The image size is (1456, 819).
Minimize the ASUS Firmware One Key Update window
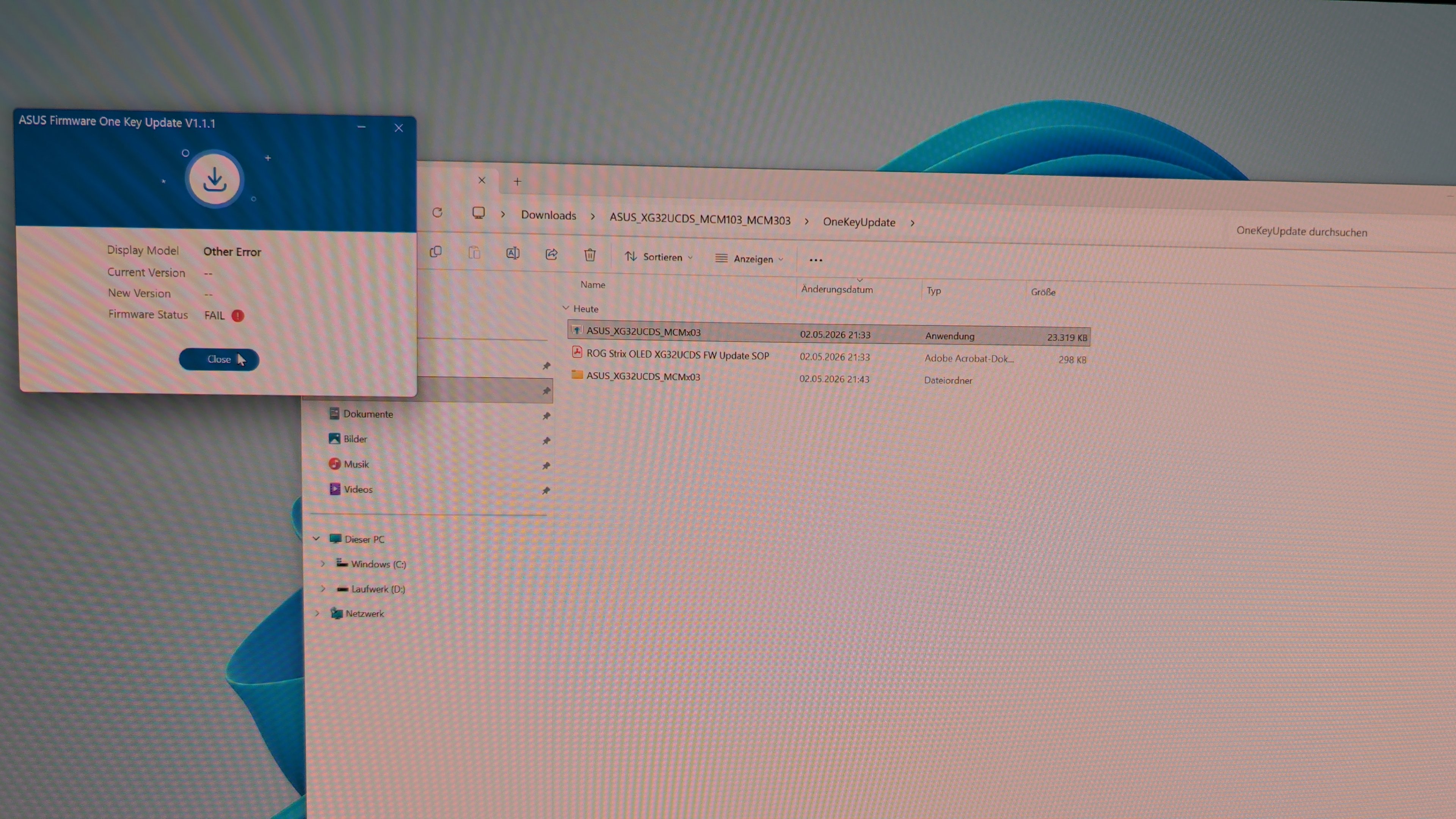pos(362,127)
